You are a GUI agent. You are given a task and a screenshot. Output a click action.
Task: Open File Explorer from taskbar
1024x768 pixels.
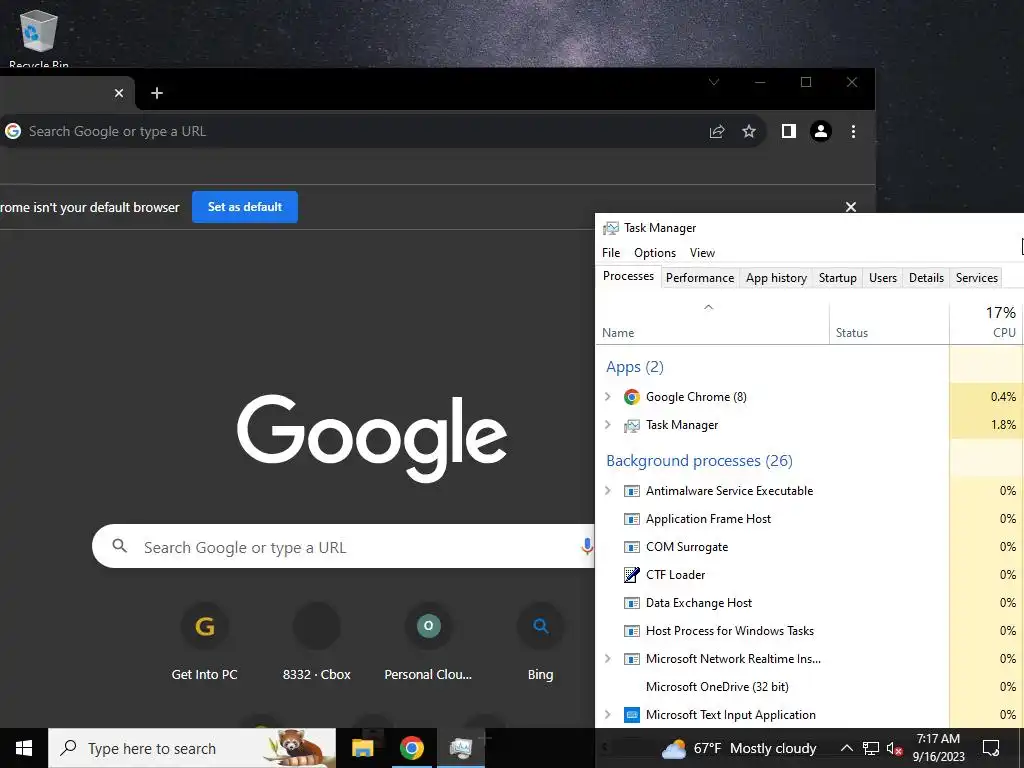tap(362, 748)
